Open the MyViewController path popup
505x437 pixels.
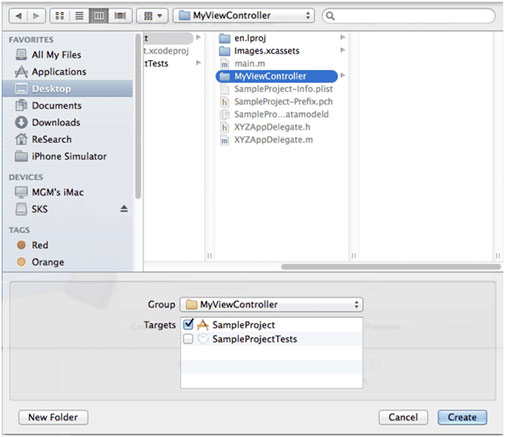click(244, 16)
